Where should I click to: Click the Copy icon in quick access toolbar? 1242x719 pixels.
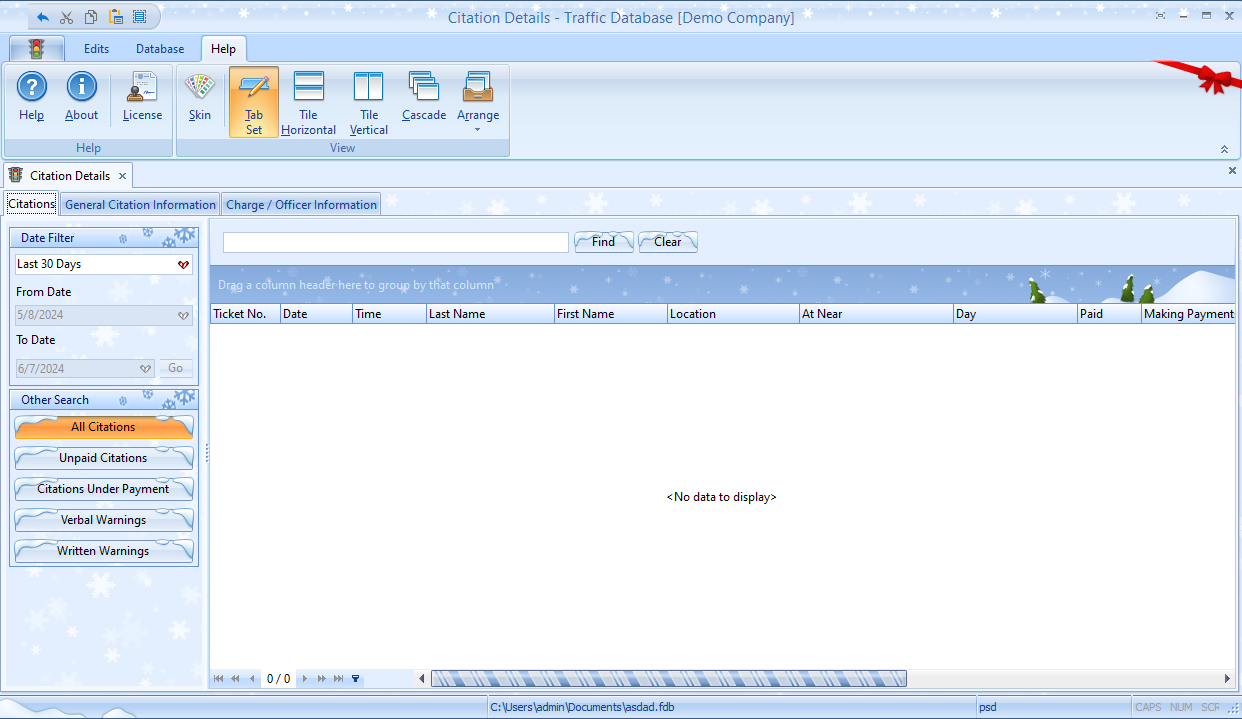pyautogui.click(x=91, y=17)
